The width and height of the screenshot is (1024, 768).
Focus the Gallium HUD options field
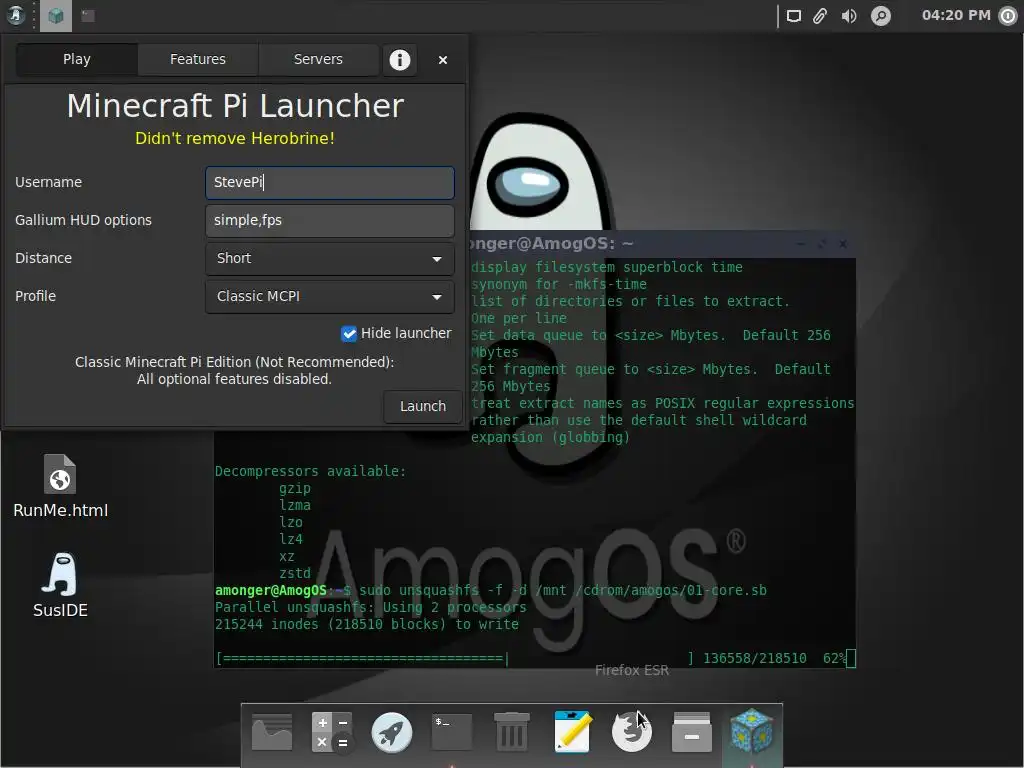pyautogui.click(x=330, y=220)
